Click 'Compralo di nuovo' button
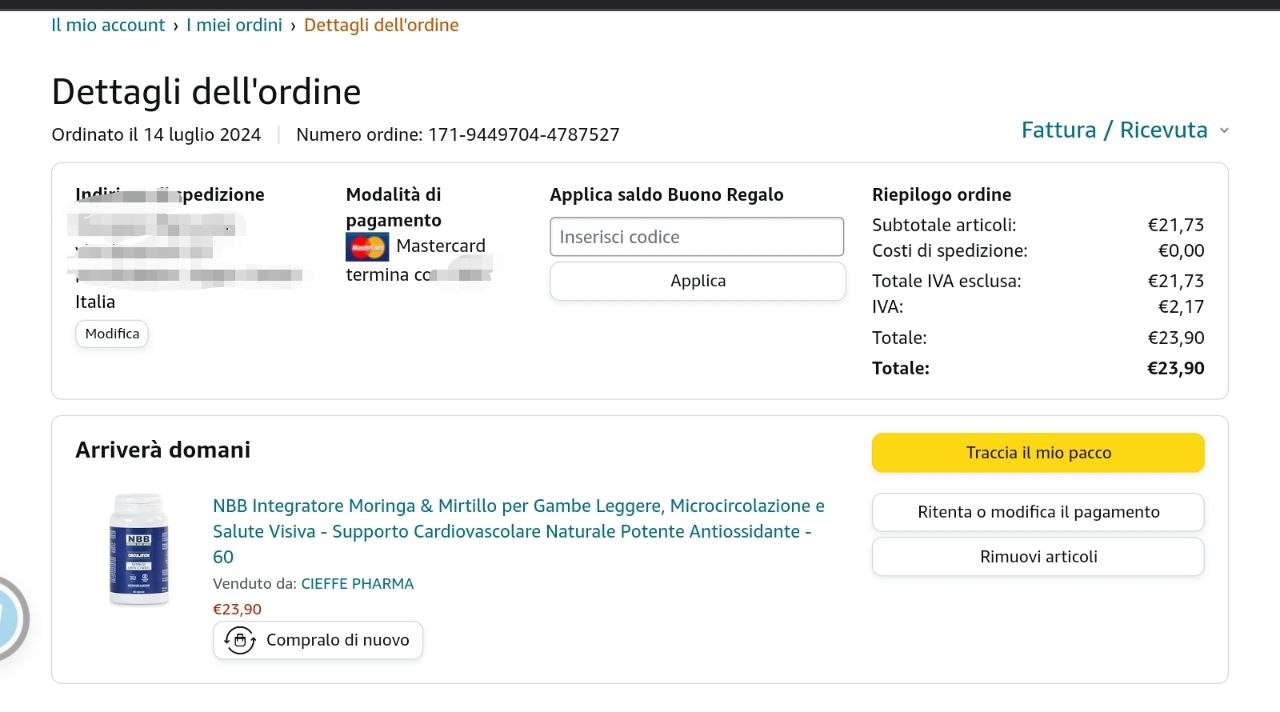 pos(318,641)
